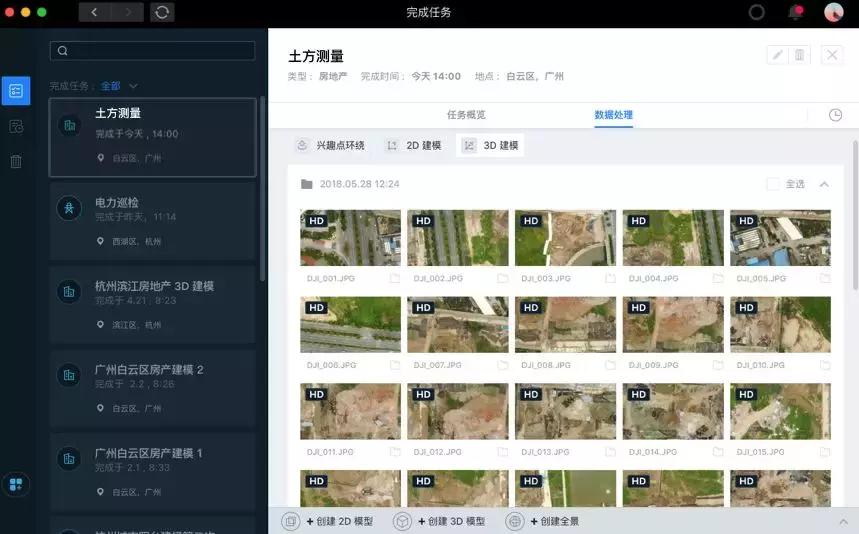Open the history clock icon
Screen dimensions: 859x534
click(835, 115)
